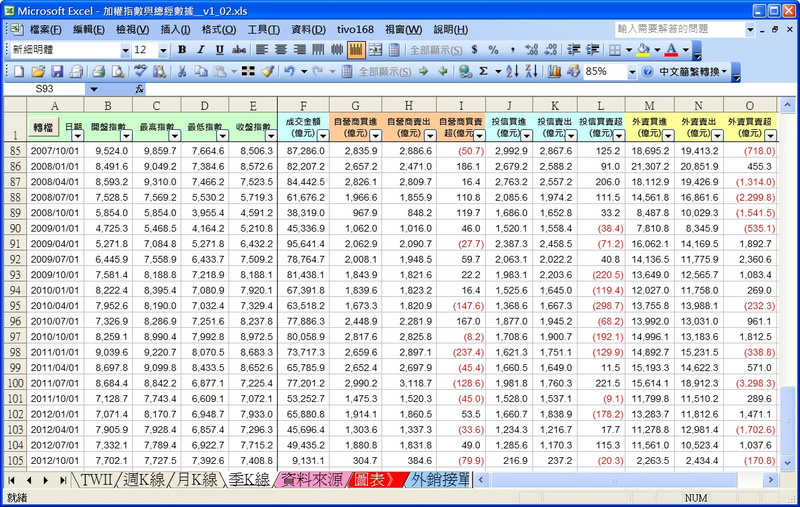Go to first sheet tab arrow
This screenshot has height=507, width=800.
(12, 480)
